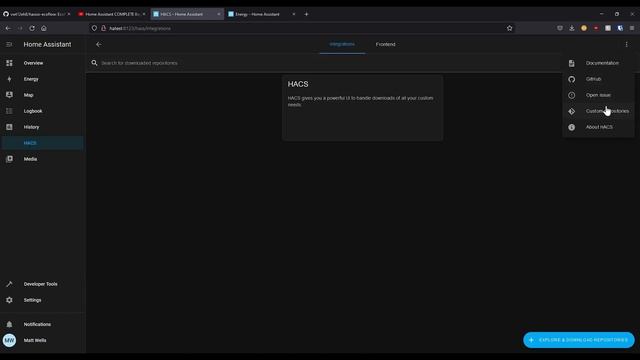
Task: Switch to the Integrations tab
Action: click(342, 44)
